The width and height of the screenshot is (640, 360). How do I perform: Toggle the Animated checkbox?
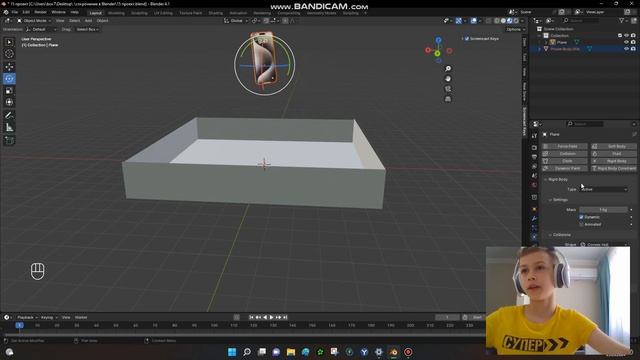(581, 224)
